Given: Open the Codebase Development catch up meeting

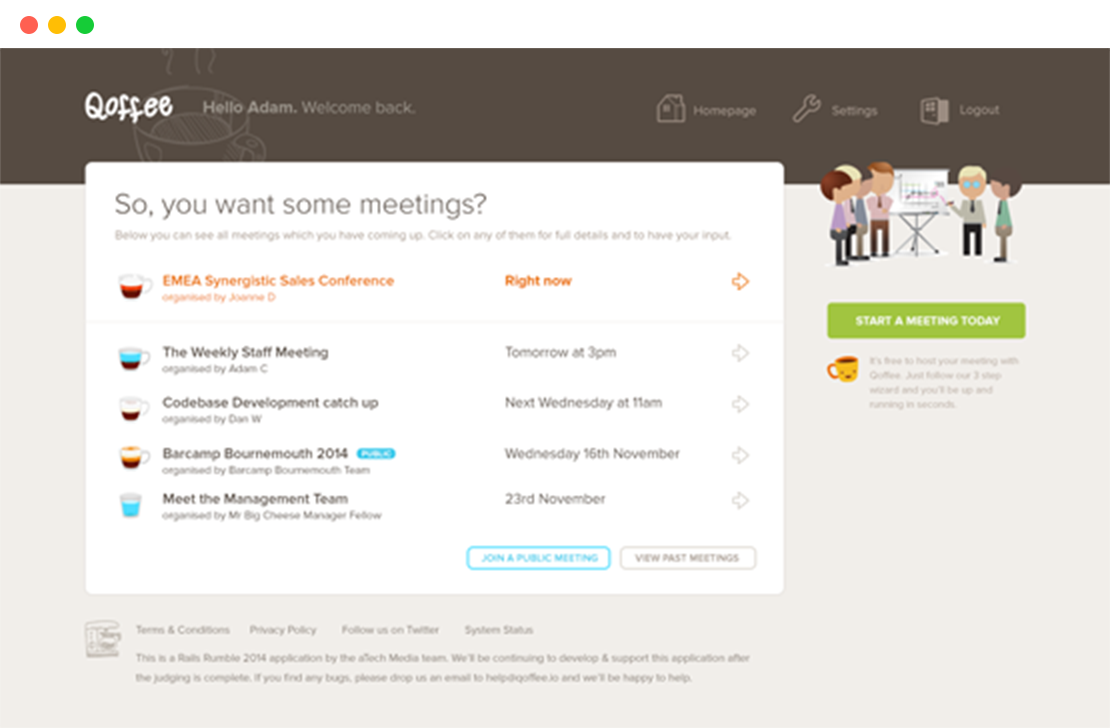Looking at the screenshot, I should [x=270, y=402].
